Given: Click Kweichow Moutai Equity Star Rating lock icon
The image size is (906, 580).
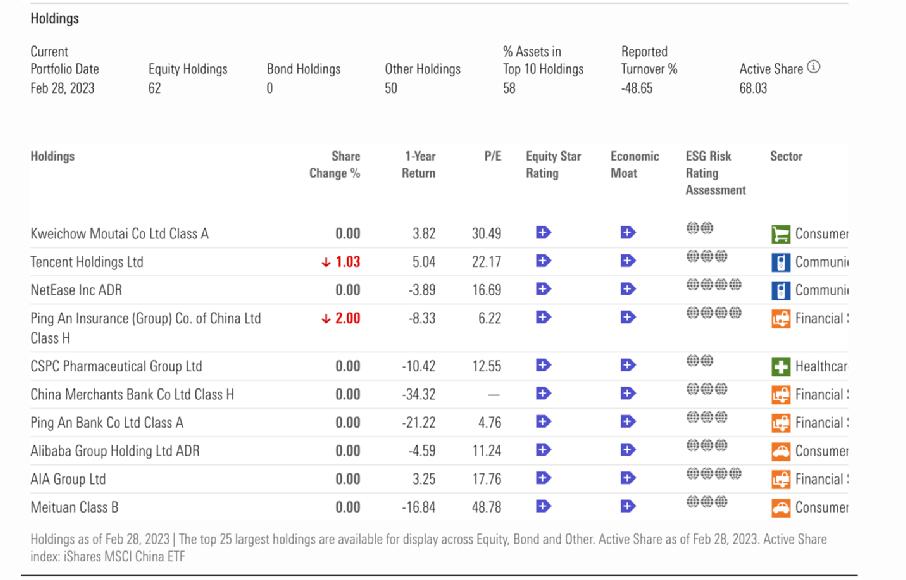Looking at the screenshot, I should click(x=543, y=233).
